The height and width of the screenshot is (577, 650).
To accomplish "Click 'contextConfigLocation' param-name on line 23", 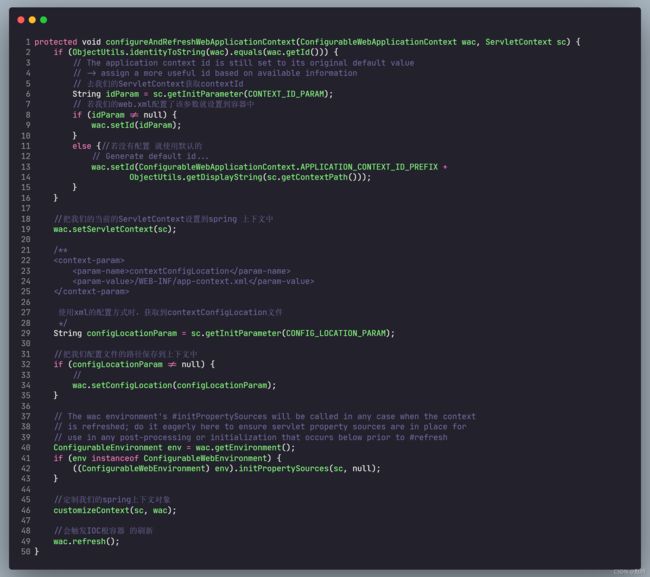I will tap(179, 271).
